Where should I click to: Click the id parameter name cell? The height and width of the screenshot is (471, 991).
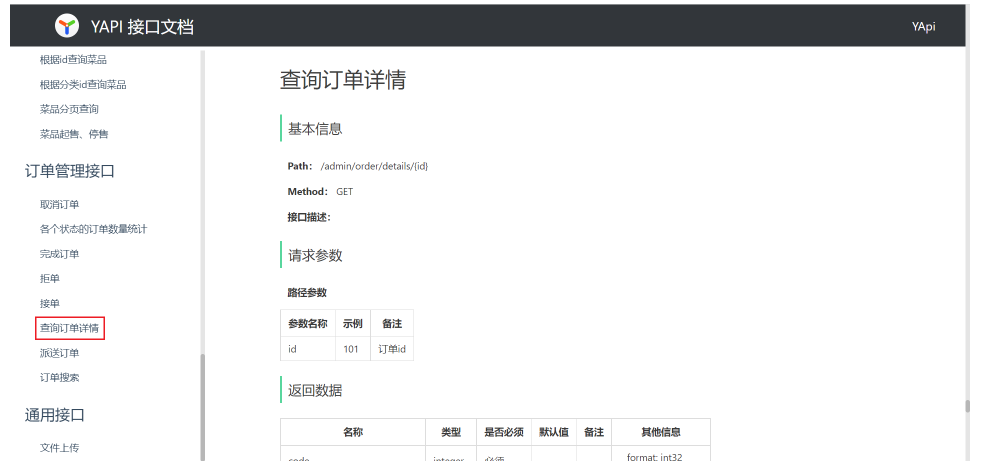click(x=308, y=349)
